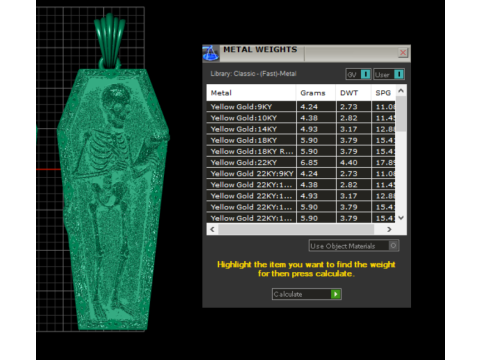This screenshot has width=480, height=360.
Task: Select the Yellow Gold:22KY row
Action: (301, 162)
